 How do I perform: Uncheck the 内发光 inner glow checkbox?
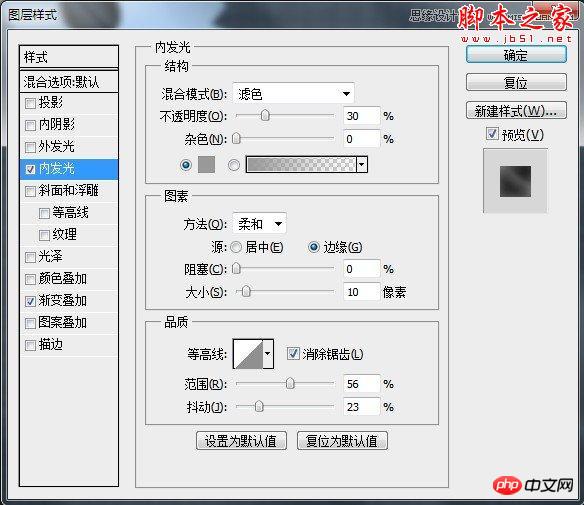[30, 169]
